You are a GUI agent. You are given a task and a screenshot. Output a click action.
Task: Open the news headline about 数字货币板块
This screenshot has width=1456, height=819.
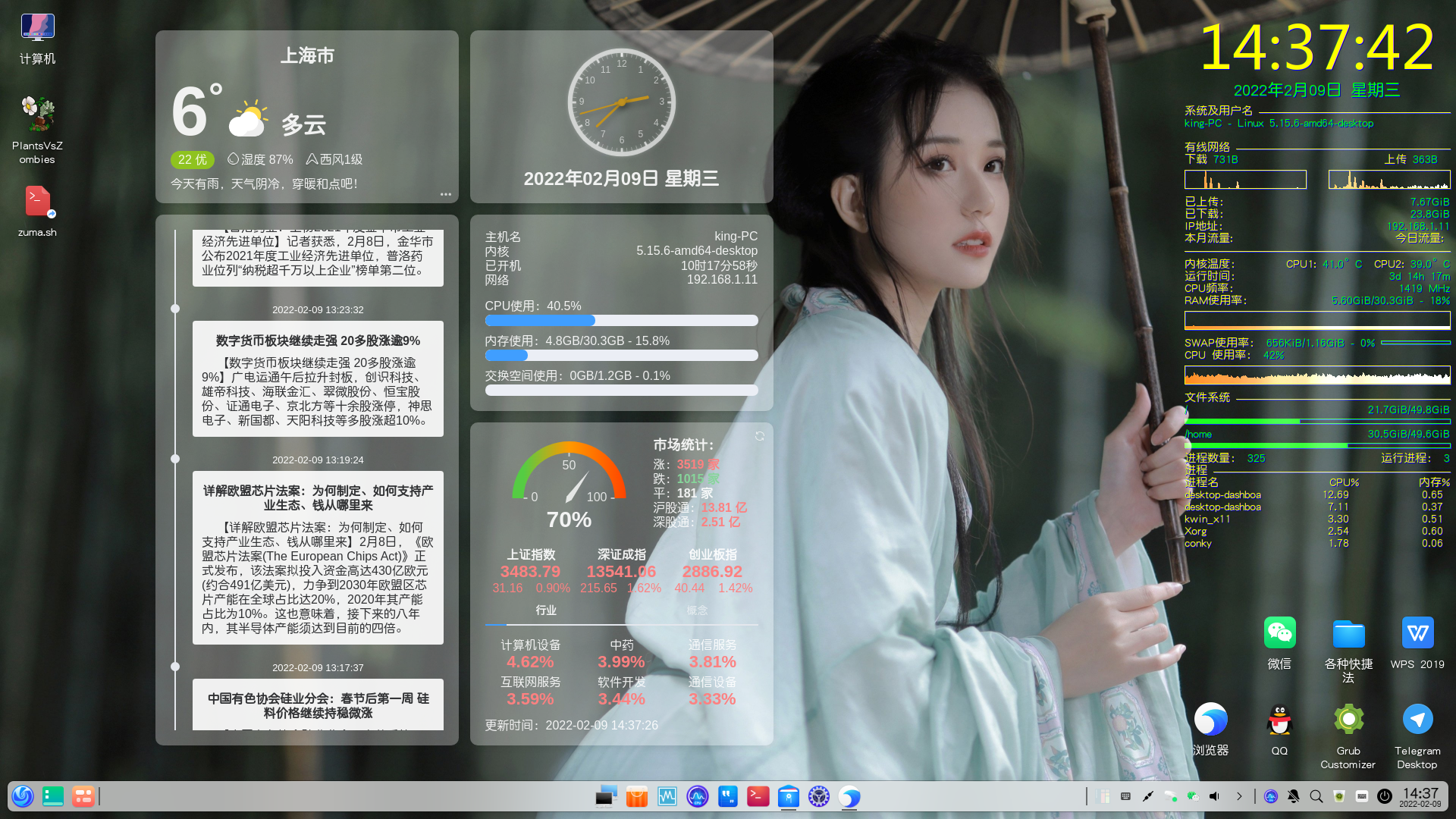tap(318, 340)
